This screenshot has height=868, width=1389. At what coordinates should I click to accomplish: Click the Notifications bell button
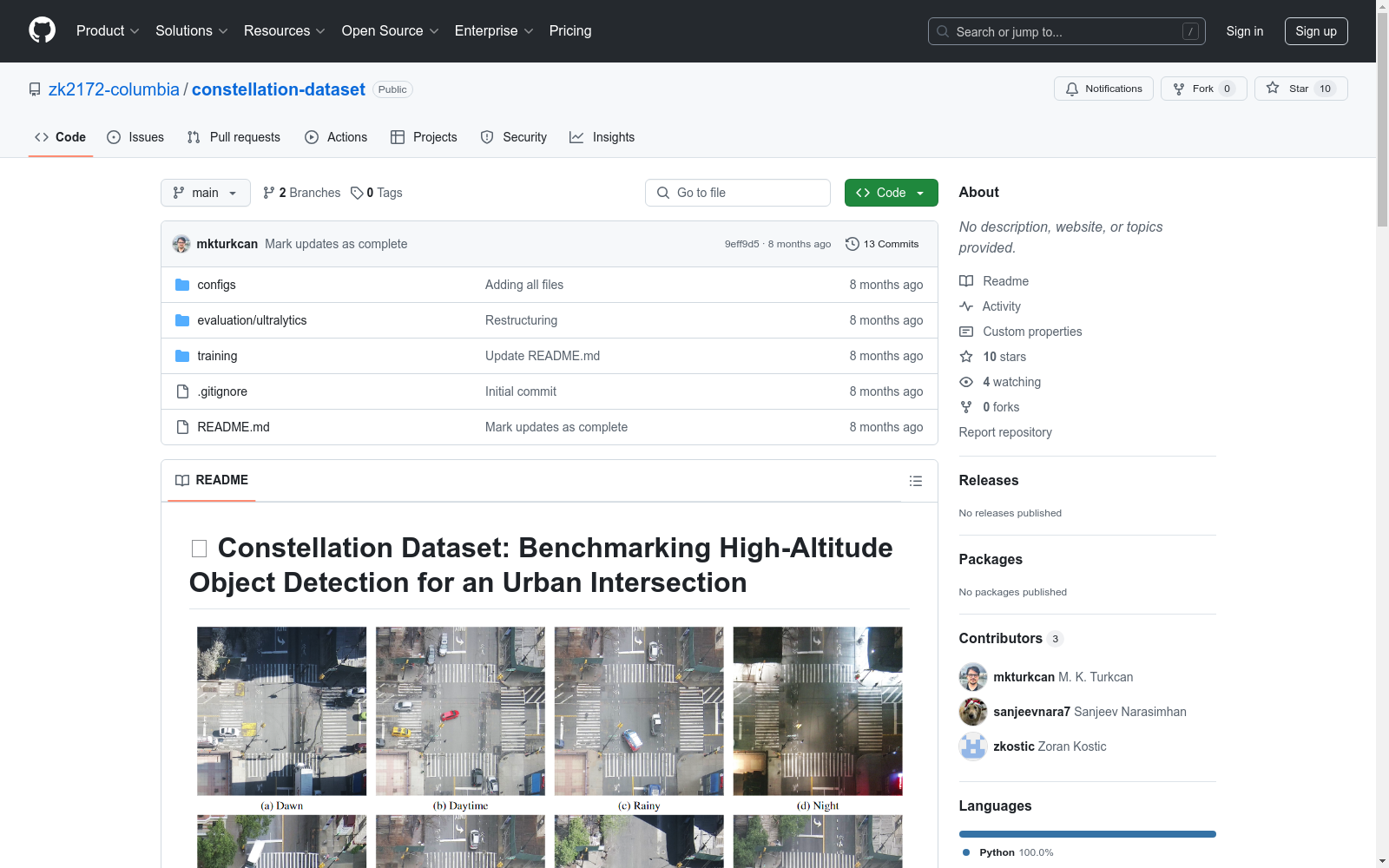pyautogui.click(x=1103, y=89)
